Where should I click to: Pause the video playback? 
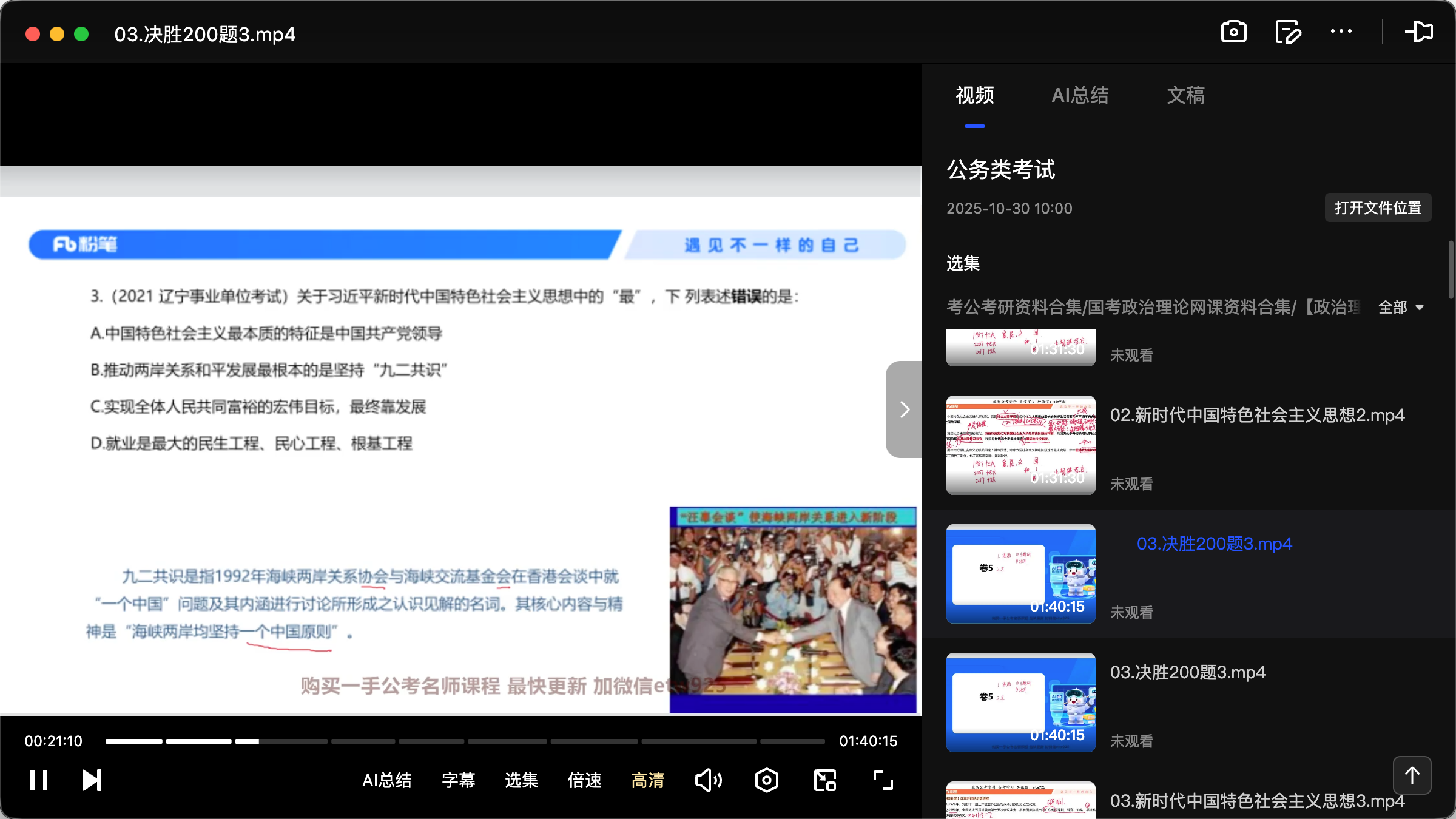click(38, 780)
